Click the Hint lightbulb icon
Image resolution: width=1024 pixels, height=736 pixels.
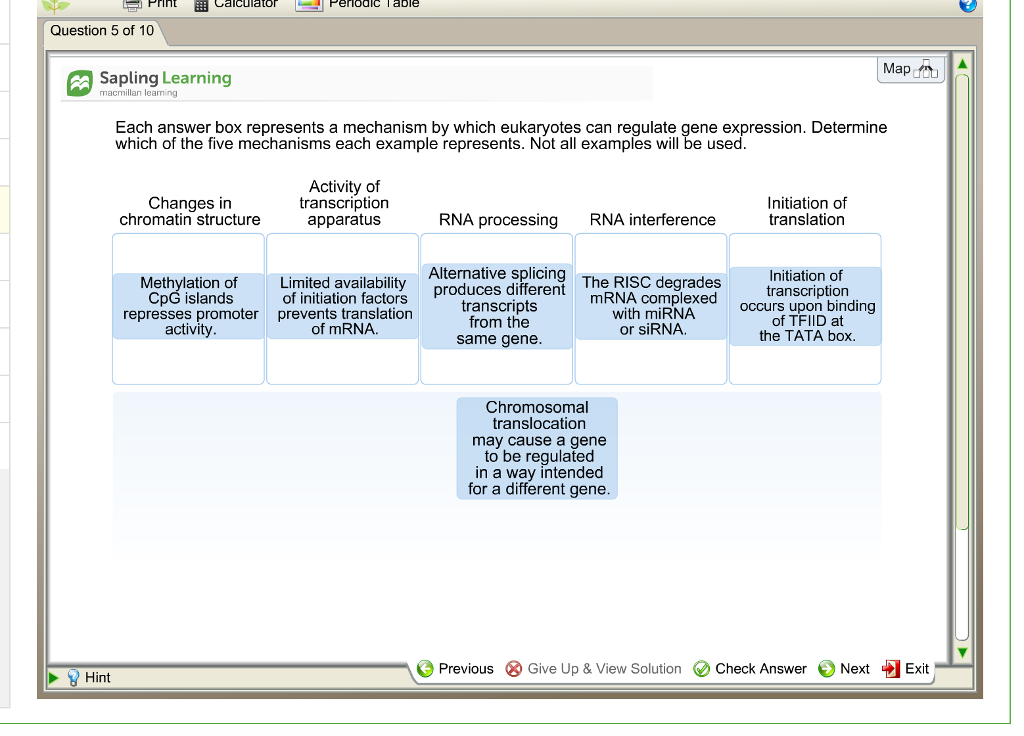[73, 677]
